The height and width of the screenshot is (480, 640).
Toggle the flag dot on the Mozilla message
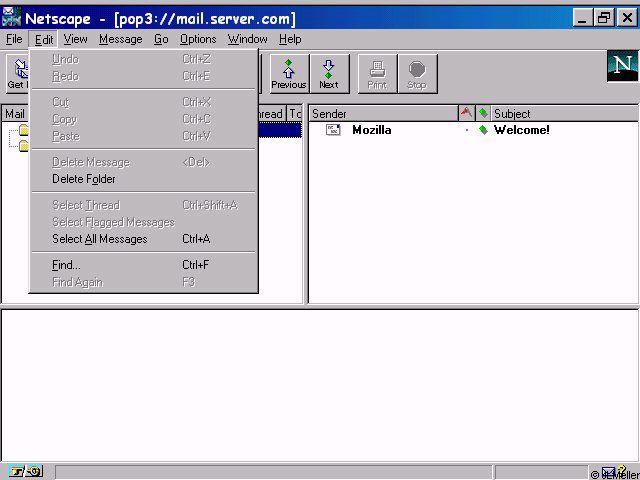pyautogui.click(x=467, y=130)
